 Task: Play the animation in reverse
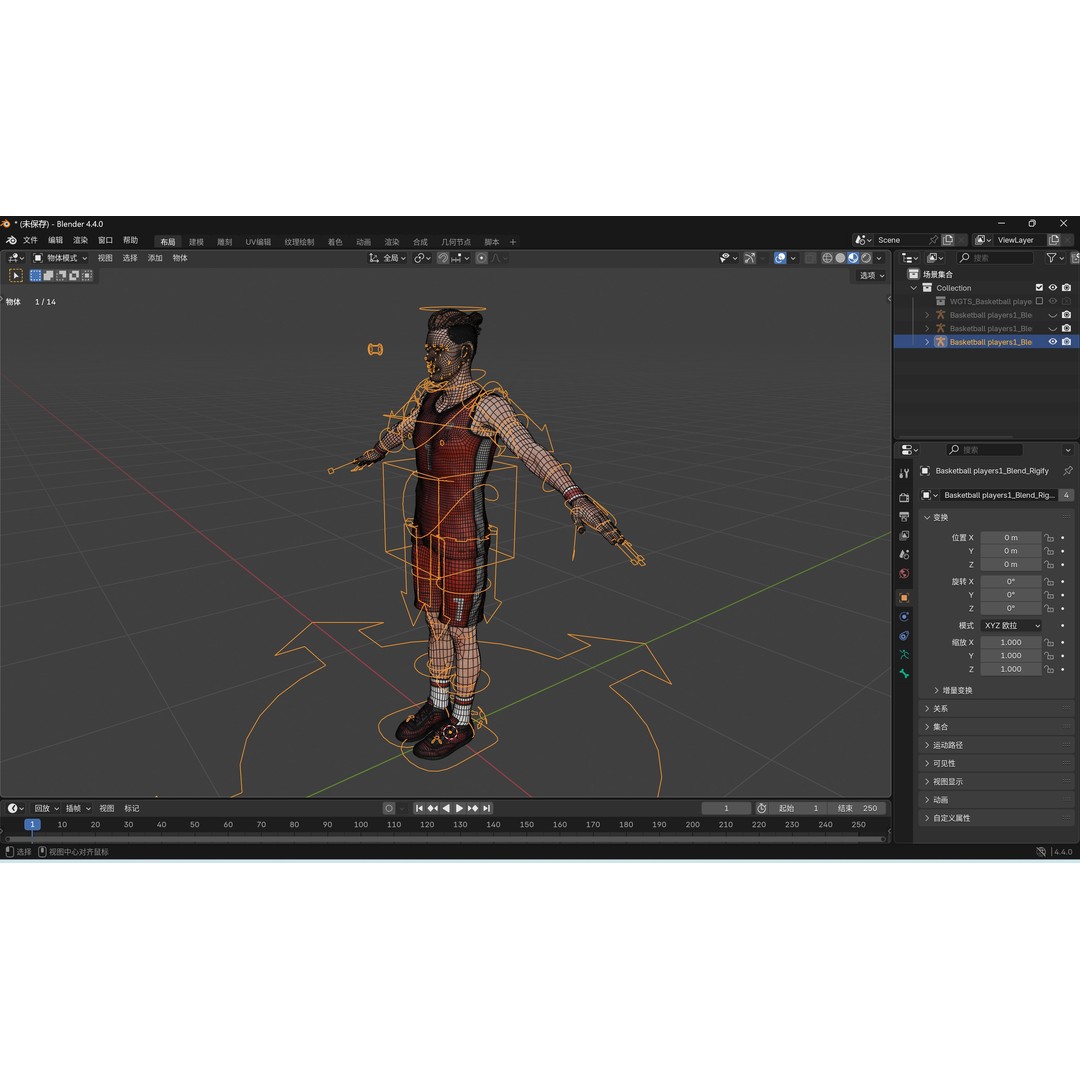446,808
